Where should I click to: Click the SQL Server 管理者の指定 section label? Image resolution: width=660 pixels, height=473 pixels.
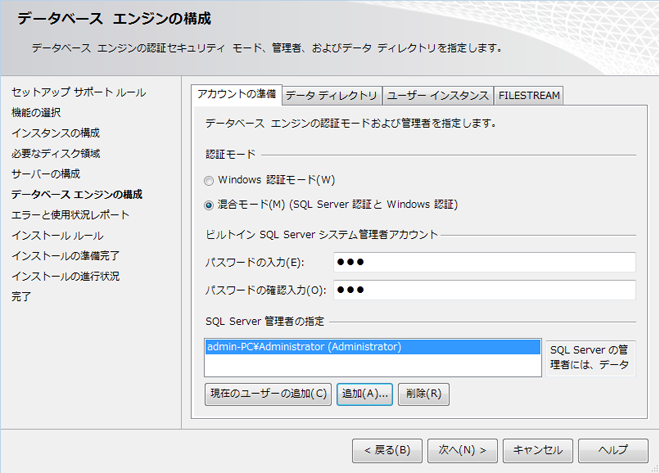pyautogui.click(x=265, y=322)
